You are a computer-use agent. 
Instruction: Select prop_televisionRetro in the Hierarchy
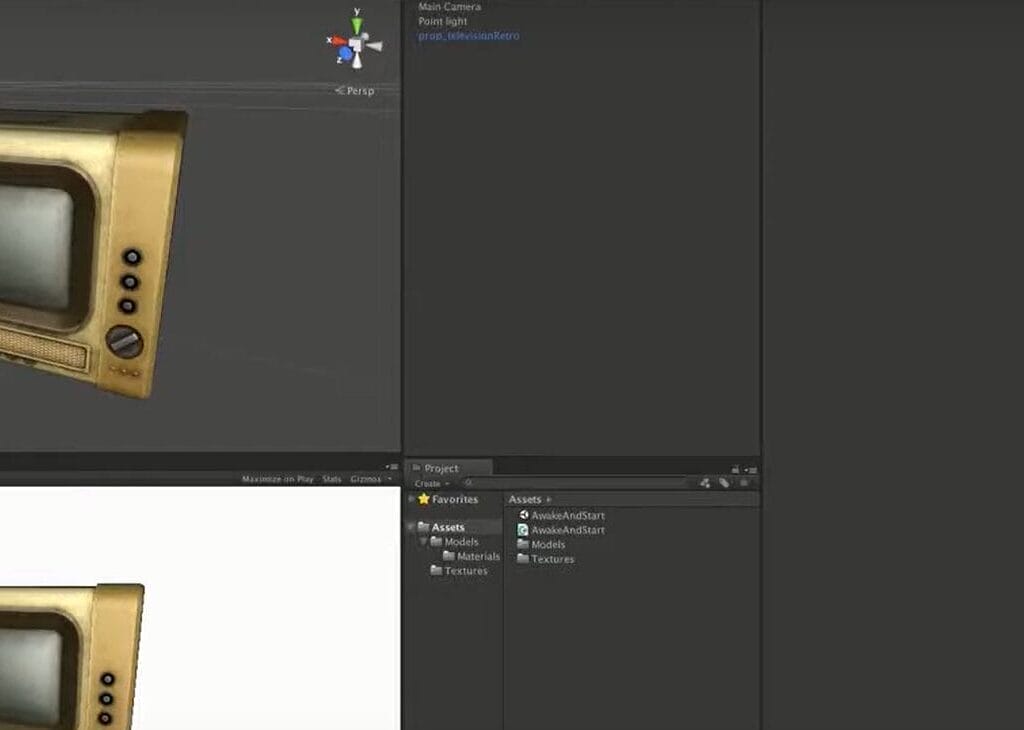(469, 35)
